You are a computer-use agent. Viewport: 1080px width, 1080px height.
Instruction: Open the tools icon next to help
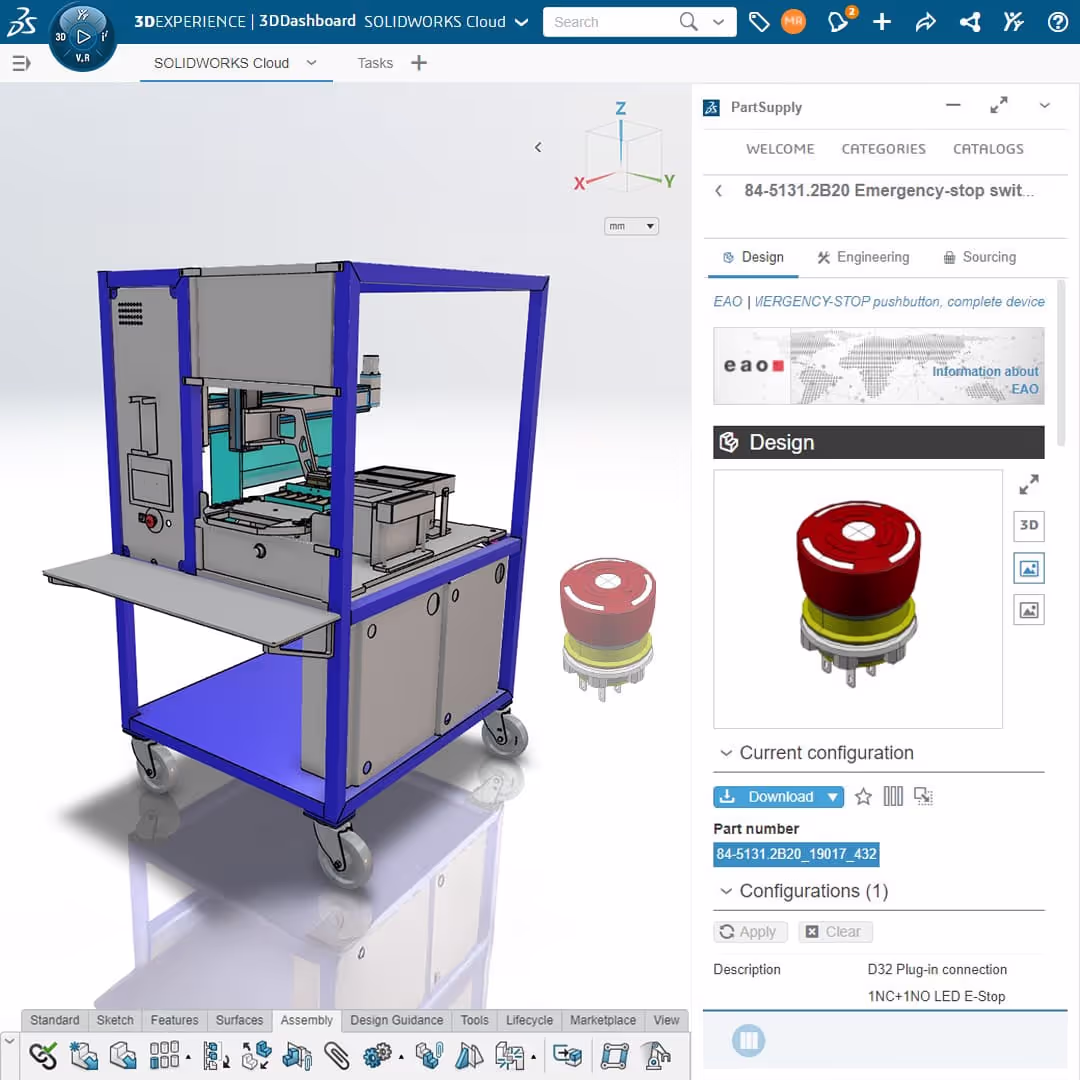[1013, 22]
